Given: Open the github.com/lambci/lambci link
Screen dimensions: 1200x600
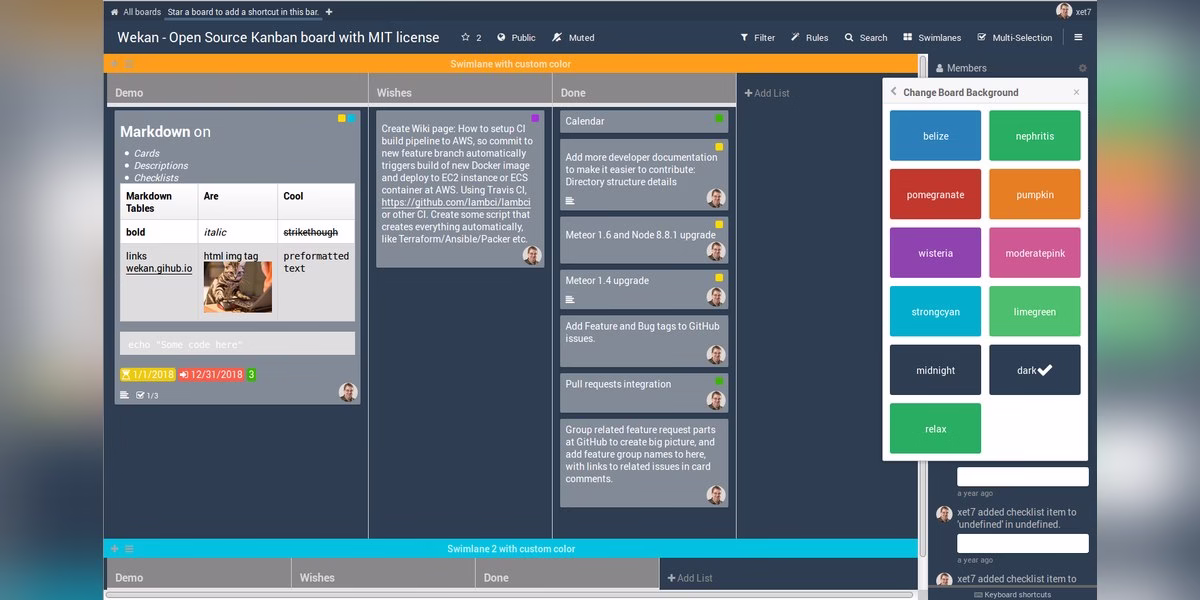Looking at the screenshot, I should [456, 202].
